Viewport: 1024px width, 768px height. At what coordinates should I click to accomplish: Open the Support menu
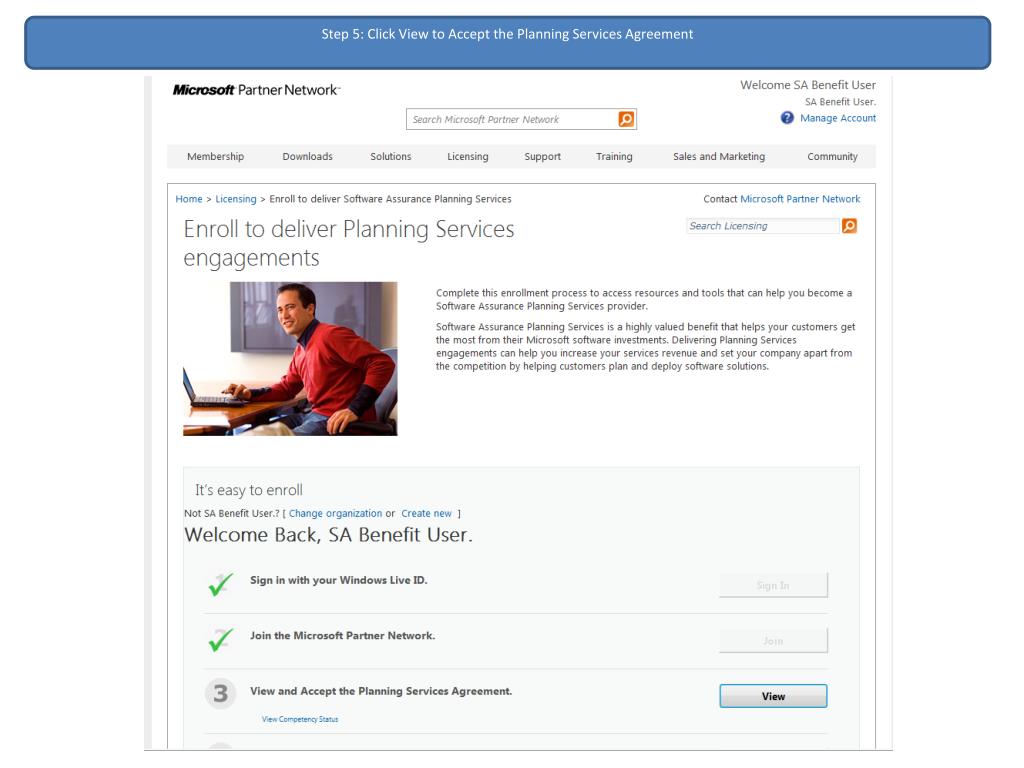pyautogui.click(x=543, y=157)
